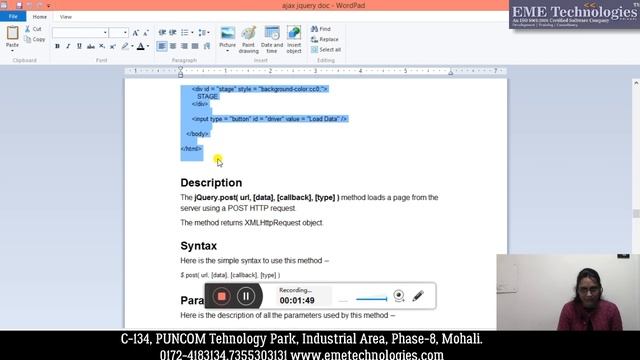Justify the paragraph text

point(195,47)
